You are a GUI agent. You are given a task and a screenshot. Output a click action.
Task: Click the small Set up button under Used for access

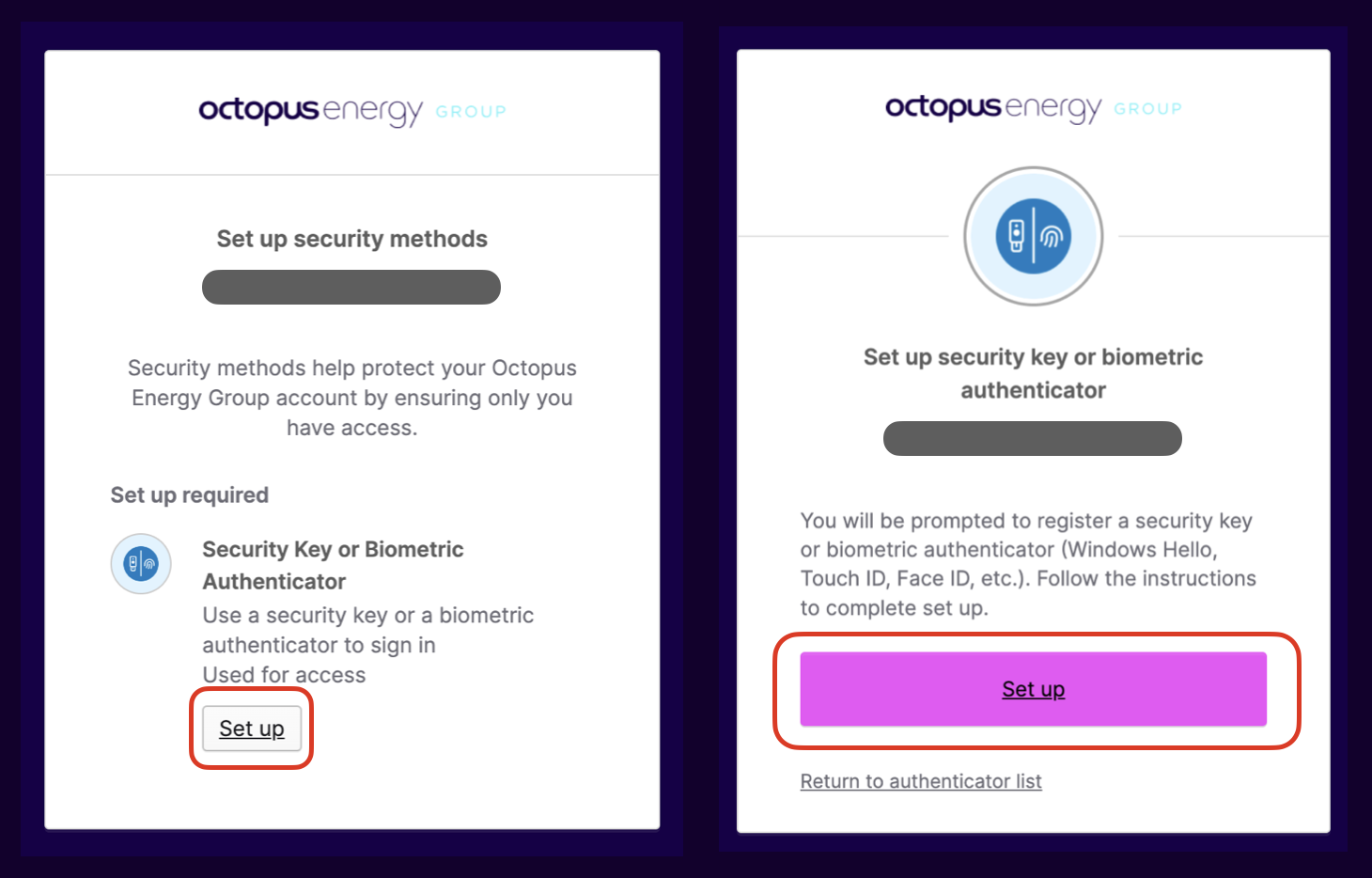[252, 729]
